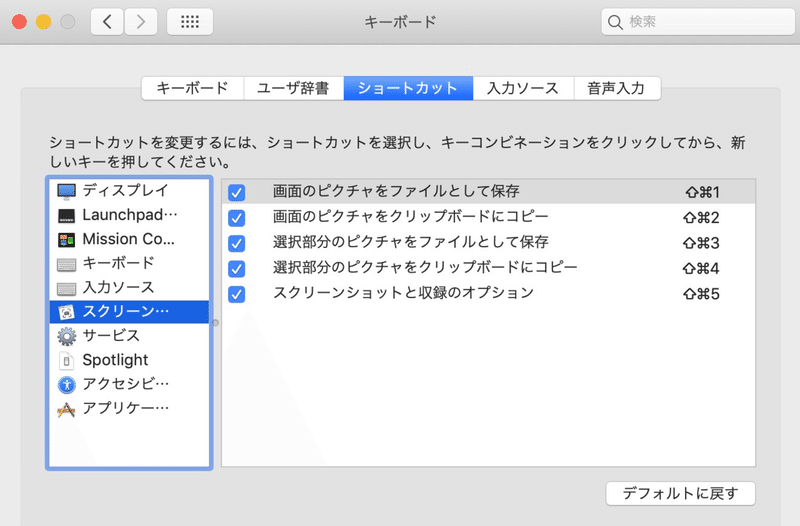Select 画面のピクチャをクリップボードにコピー row text
The width and height of the screenshot is (800, 526).
pyautogui.click(x=411, y=216)
